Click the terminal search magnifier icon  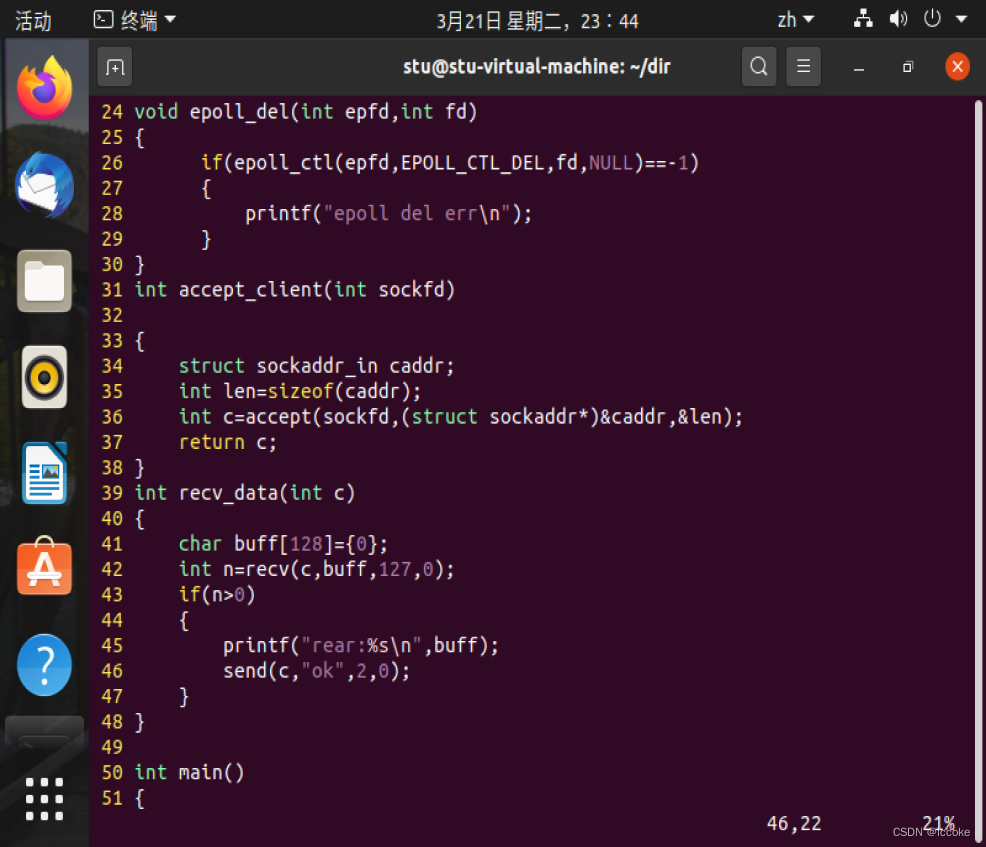coord(759,66)
